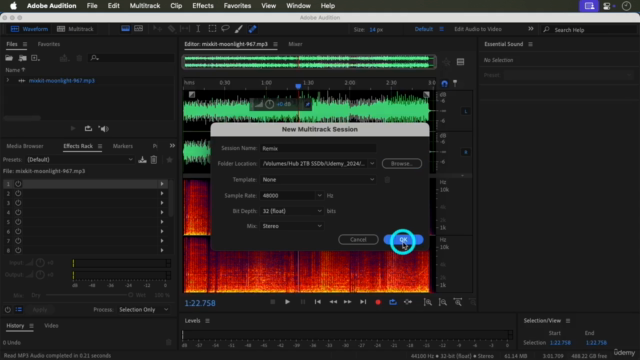Screen dimensions: 640x360
Task: Click the Record button
Action: pyautogui.click(x=378, y=302)
